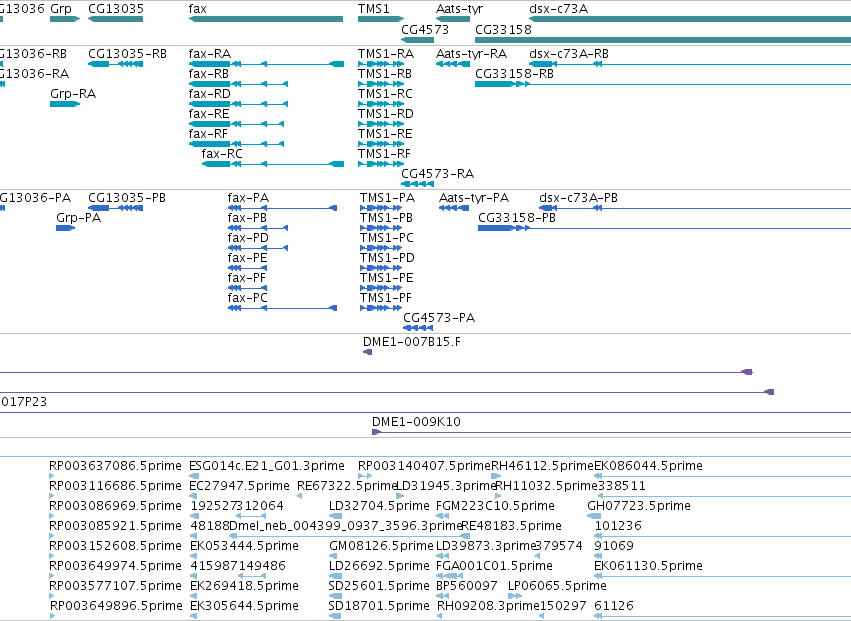Click the TMS1 gene label
This screenshot has width=851, height=621.
(x=374, y=9)
